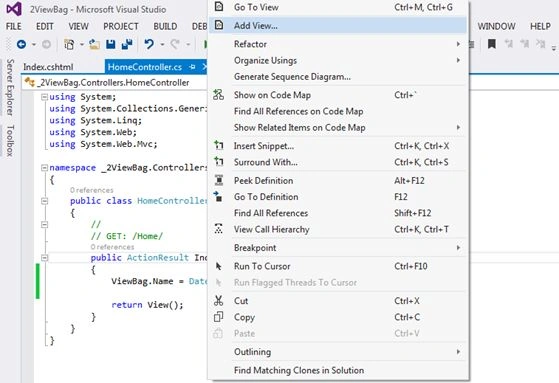The width and height of the screenshot is (559, 383).
Task: Click the Cut scissors icon
Action: click(219, 301)
